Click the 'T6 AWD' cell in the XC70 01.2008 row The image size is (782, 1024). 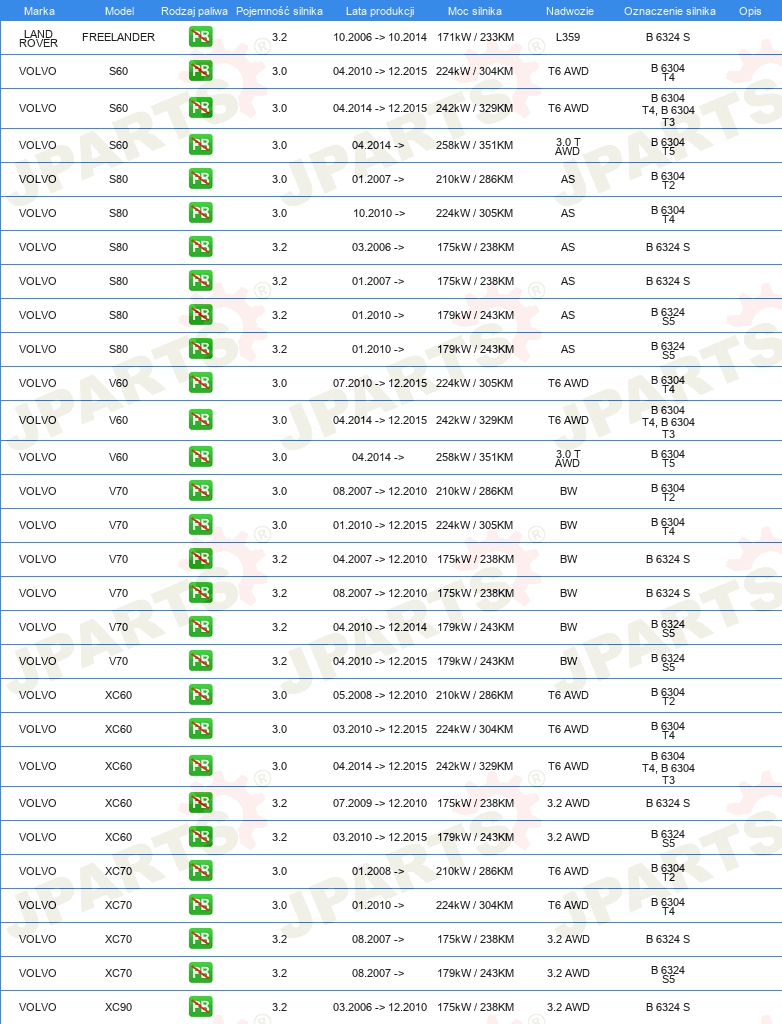tap(568, 871)
